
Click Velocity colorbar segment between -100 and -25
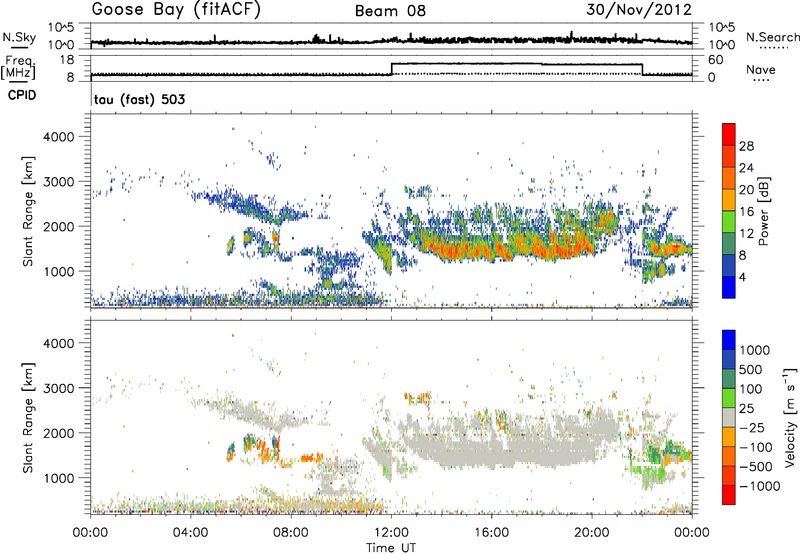[x=729, y=437]
